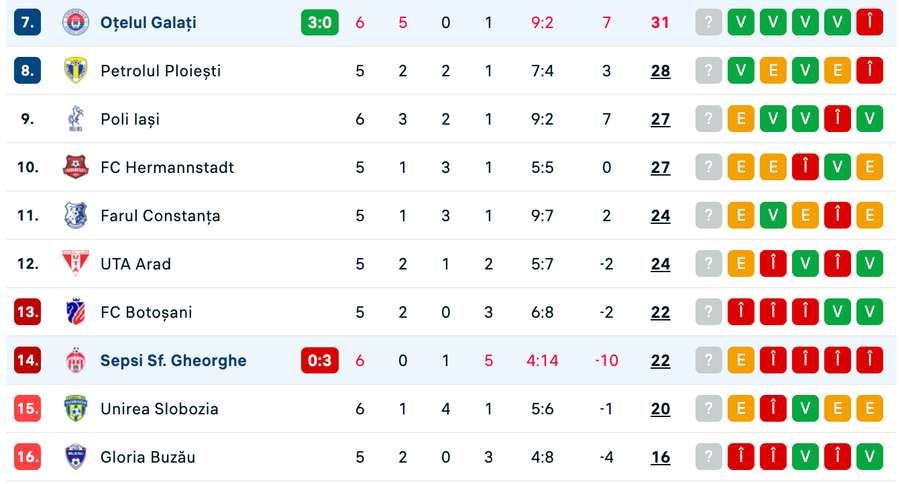Click the Unirea Slobozia club crest
The width and height of the screenshot is (900, 484).
click(75, 408)
